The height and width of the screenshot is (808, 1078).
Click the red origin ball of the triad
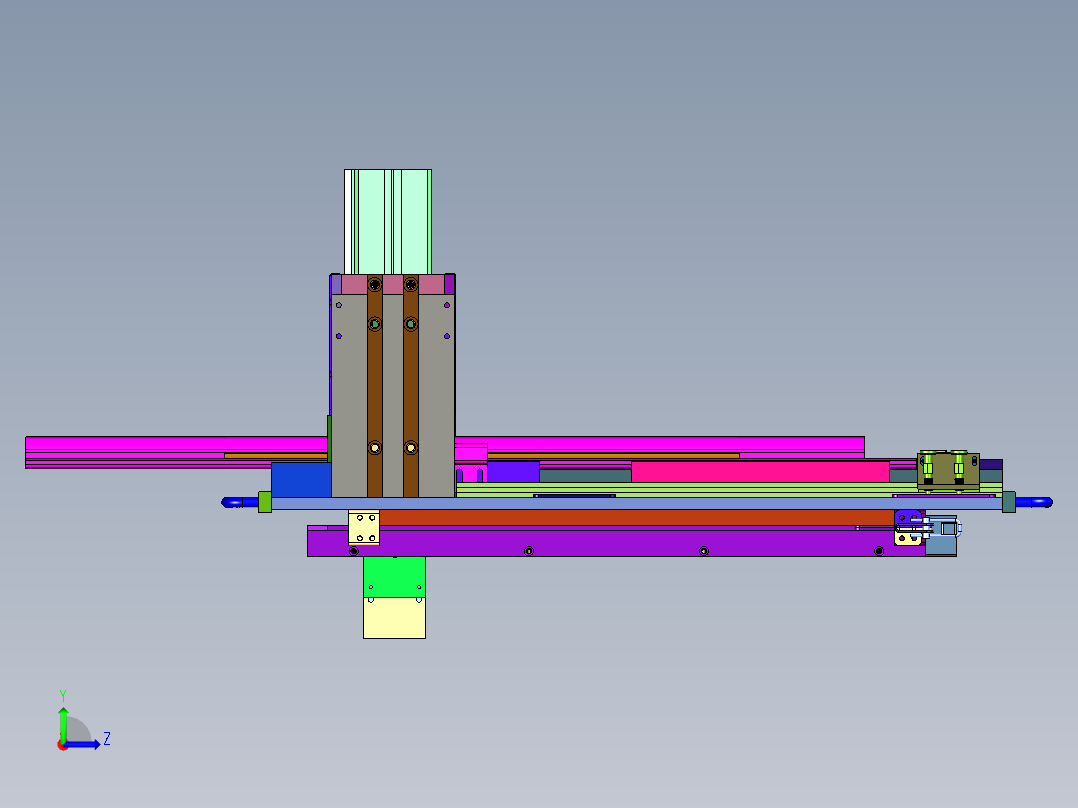pyautogui.click(x=62, y=745)
